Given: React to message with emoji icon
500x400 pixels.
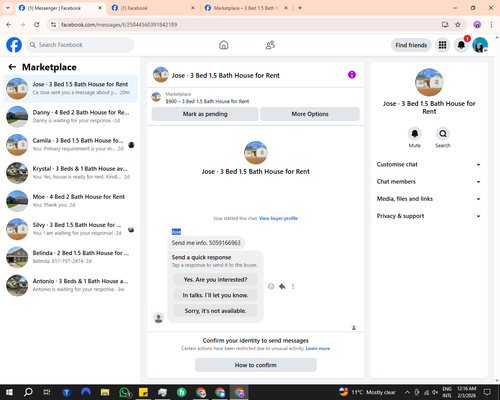Looking at the screenshot, I should (271, 286).
